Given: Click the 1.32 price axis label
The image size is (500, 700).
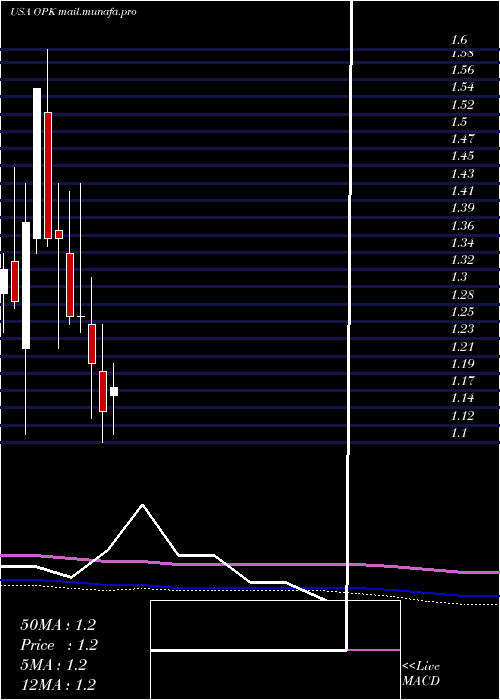Looking at the screenshot, I should coord(462,260).
